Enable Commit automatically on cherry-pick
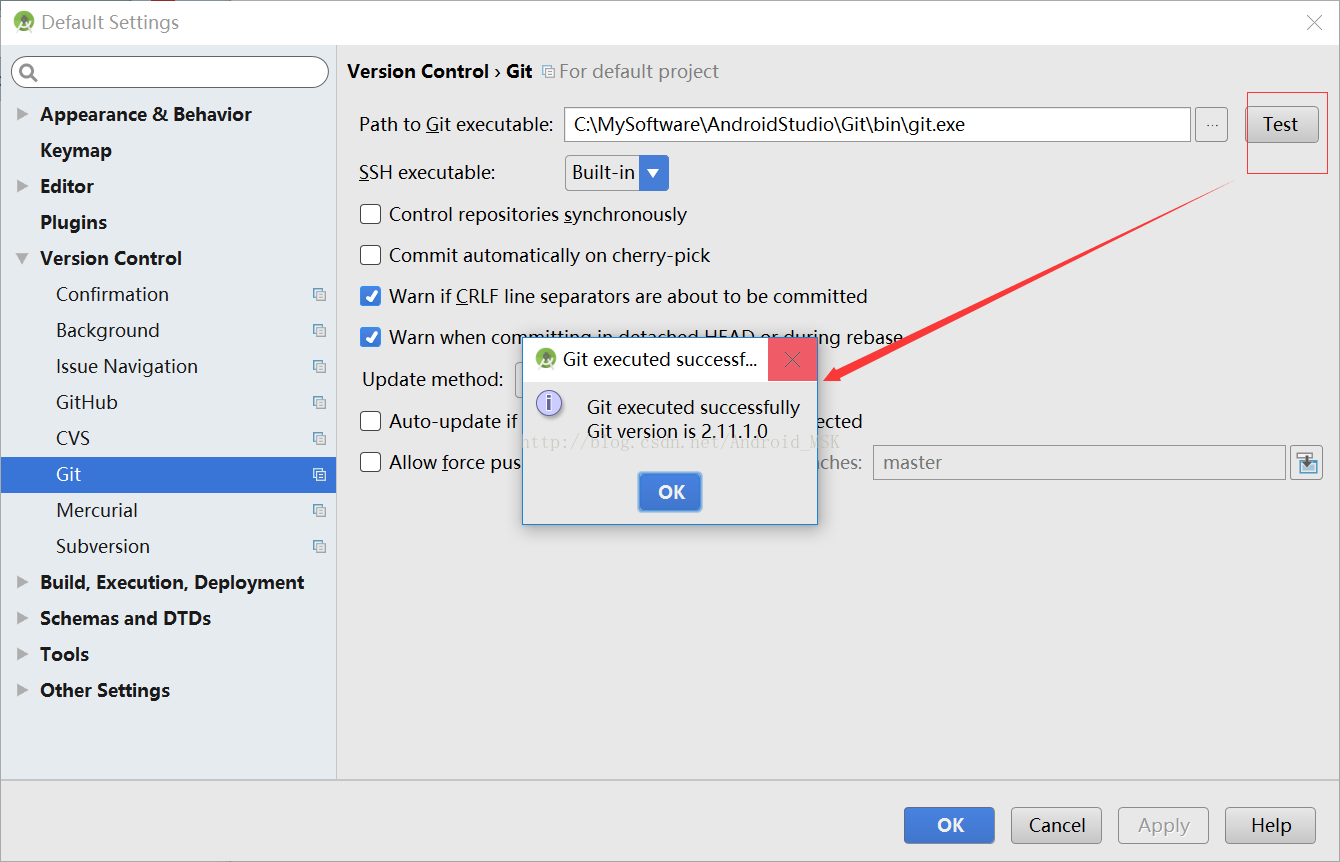The height and width of the screenshot is (862, 1340). tap(370, 255)
